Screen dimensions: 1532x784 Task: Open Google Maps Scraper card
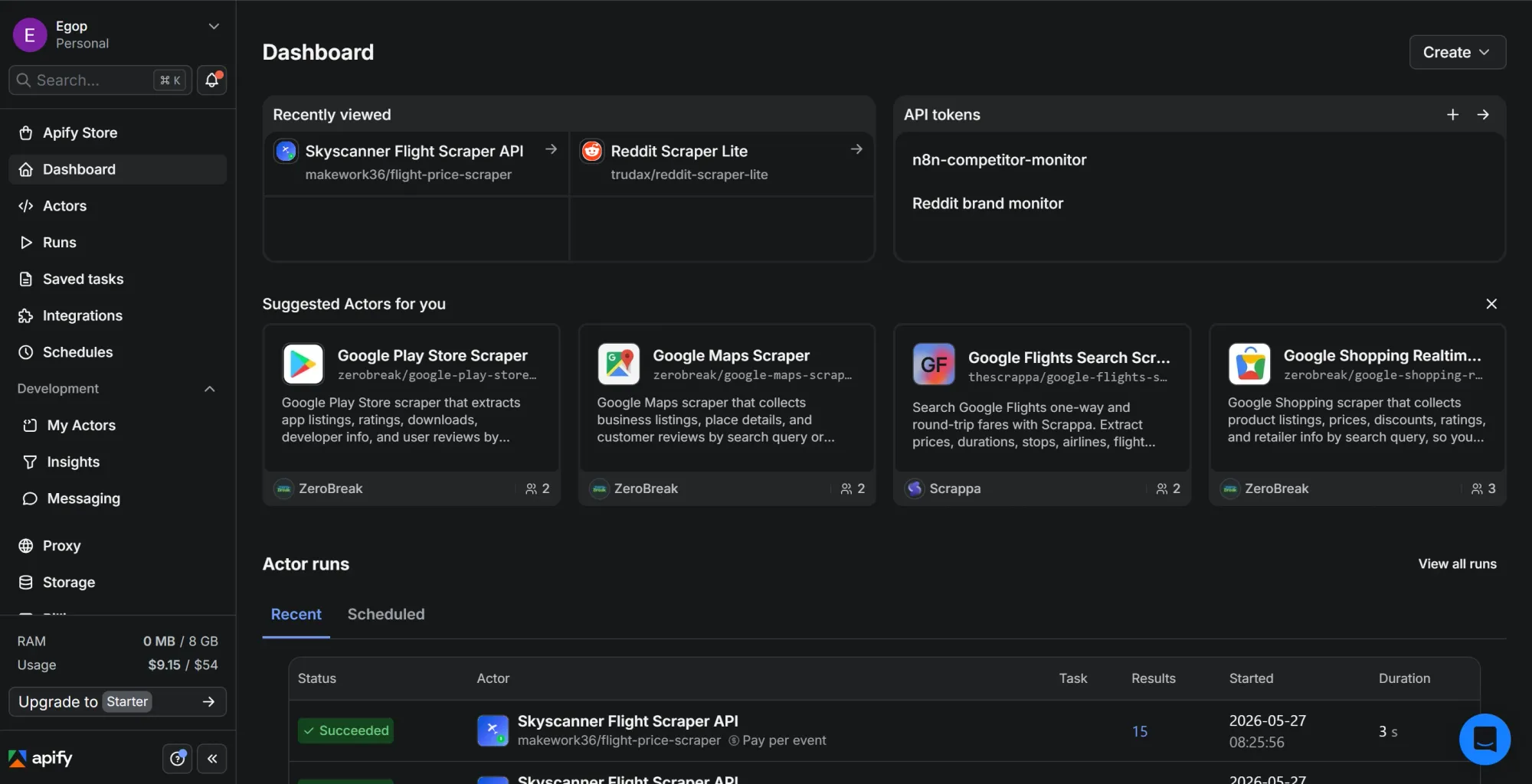click(x=727, y=415)
